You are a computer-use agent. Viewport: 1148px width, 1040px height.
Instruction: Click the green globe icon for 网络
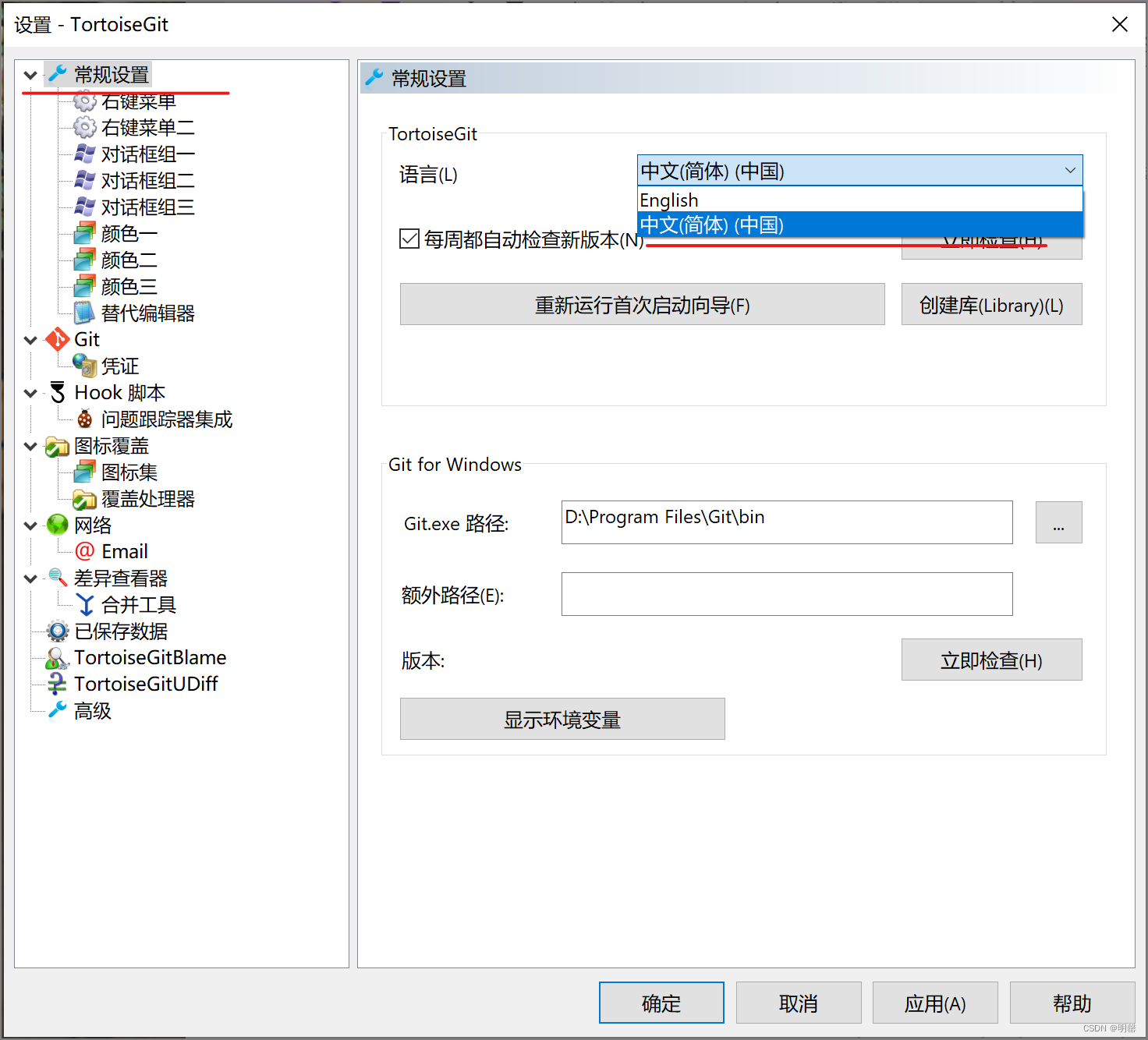57,525
